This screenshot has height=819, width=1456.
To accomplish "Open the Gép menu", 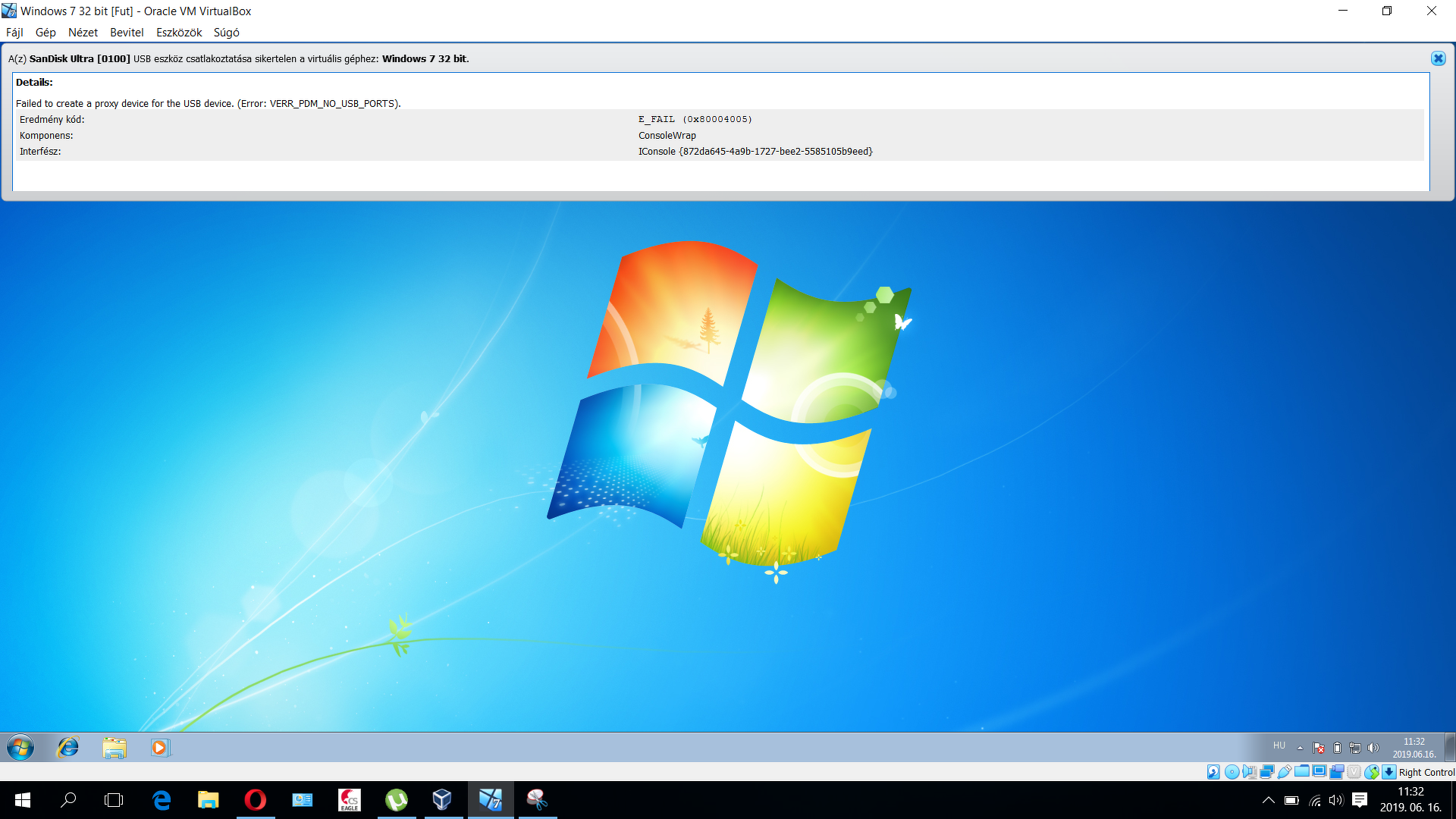I will click(45, 33).
